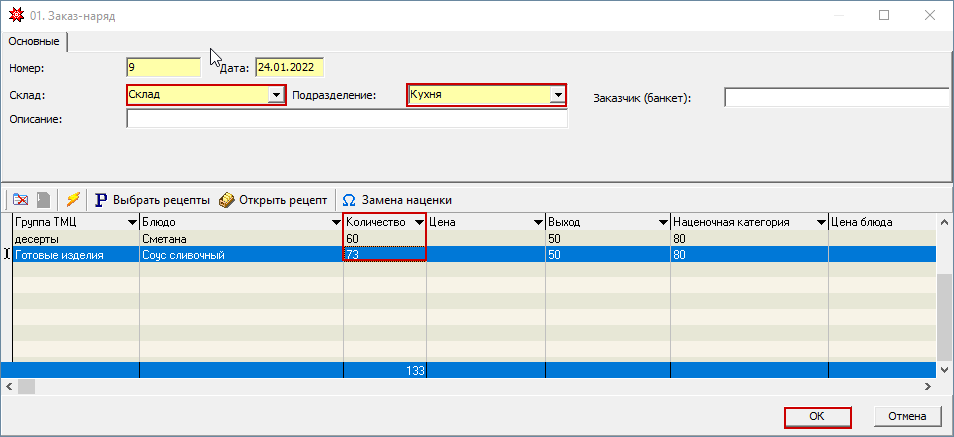The width and height of the screenshot is (954, 437).
Task: Switch to the 'Основные' tab
Action: click(34, 42)
